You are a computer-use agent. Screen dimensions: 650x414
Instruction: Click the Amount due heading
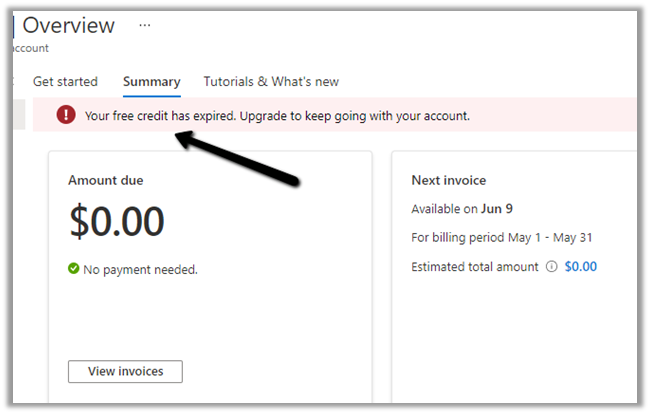tap(105, 181)
